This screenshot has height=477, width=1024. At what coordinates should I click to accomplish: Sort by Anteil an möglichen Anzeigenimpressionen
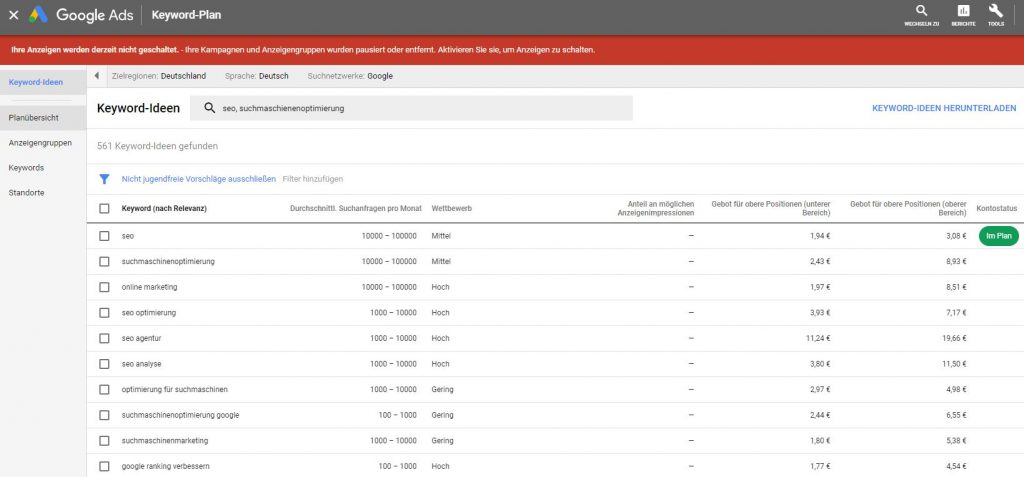tap(656, 208)
